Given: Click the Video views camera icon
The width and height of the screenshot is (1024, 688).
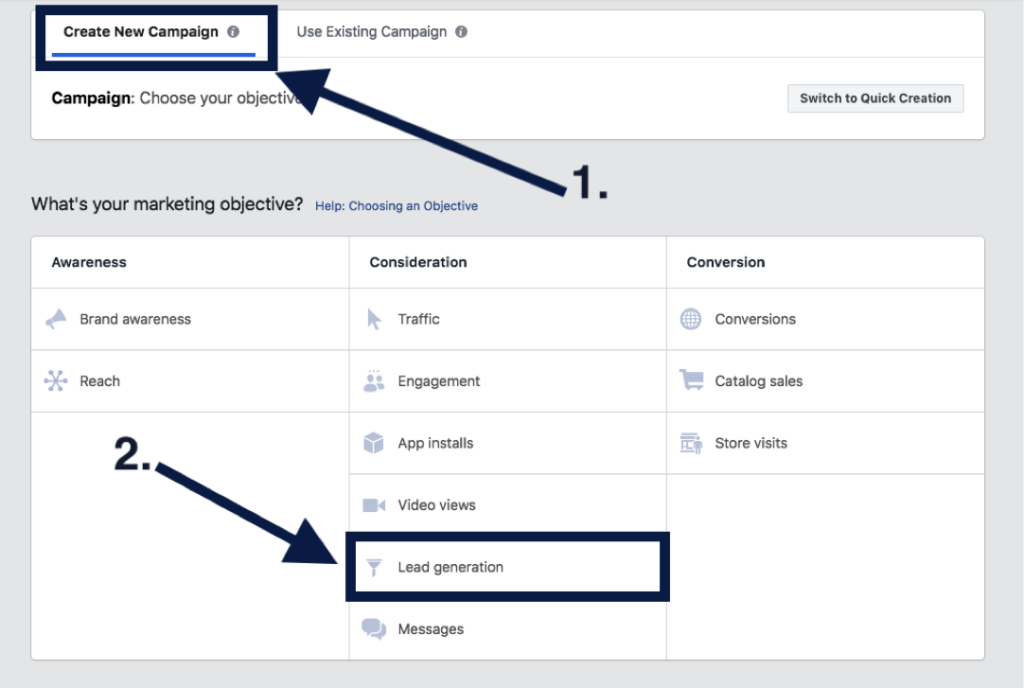Looking at the screenshot, I should 374,505.
